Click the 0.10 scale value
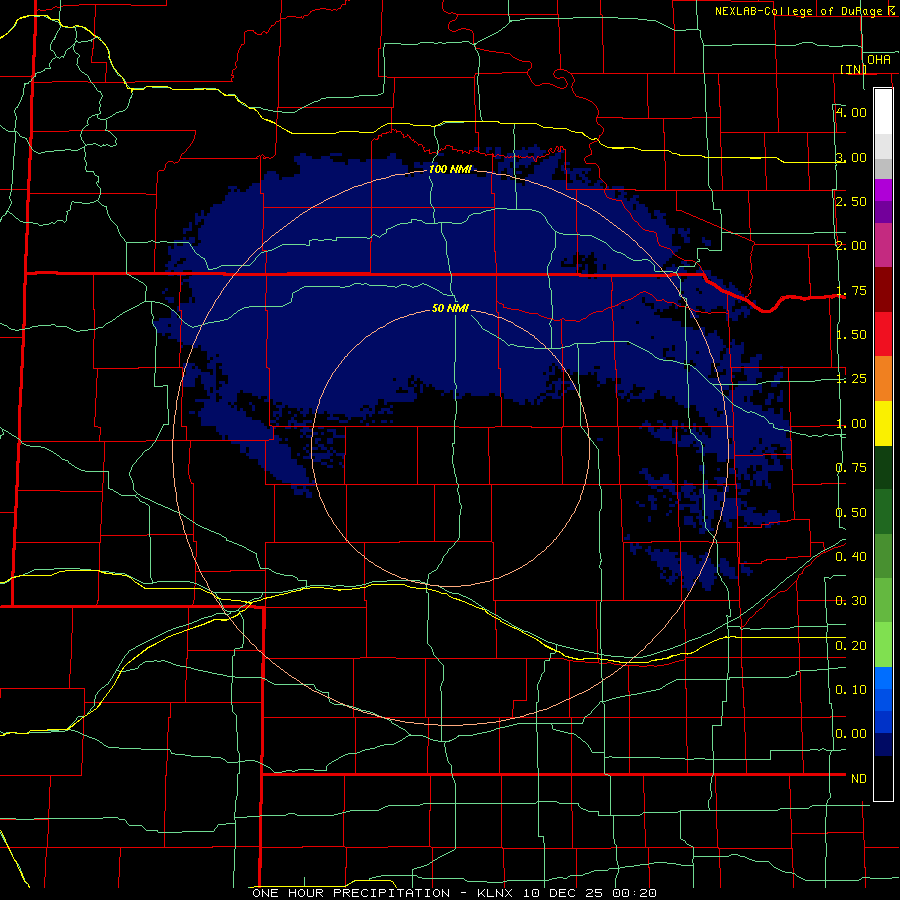 [x=851, y=689]
